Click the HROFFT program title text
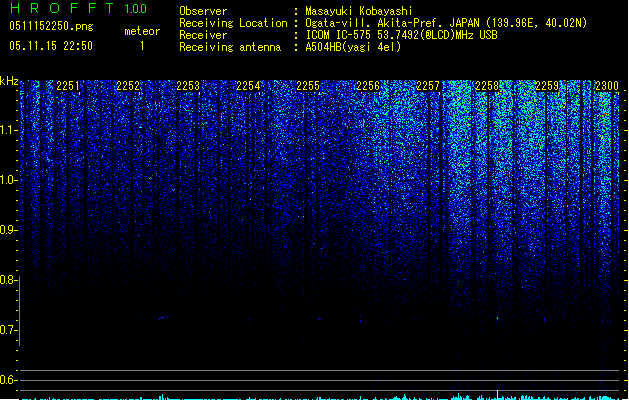 [x=62, y=8]
